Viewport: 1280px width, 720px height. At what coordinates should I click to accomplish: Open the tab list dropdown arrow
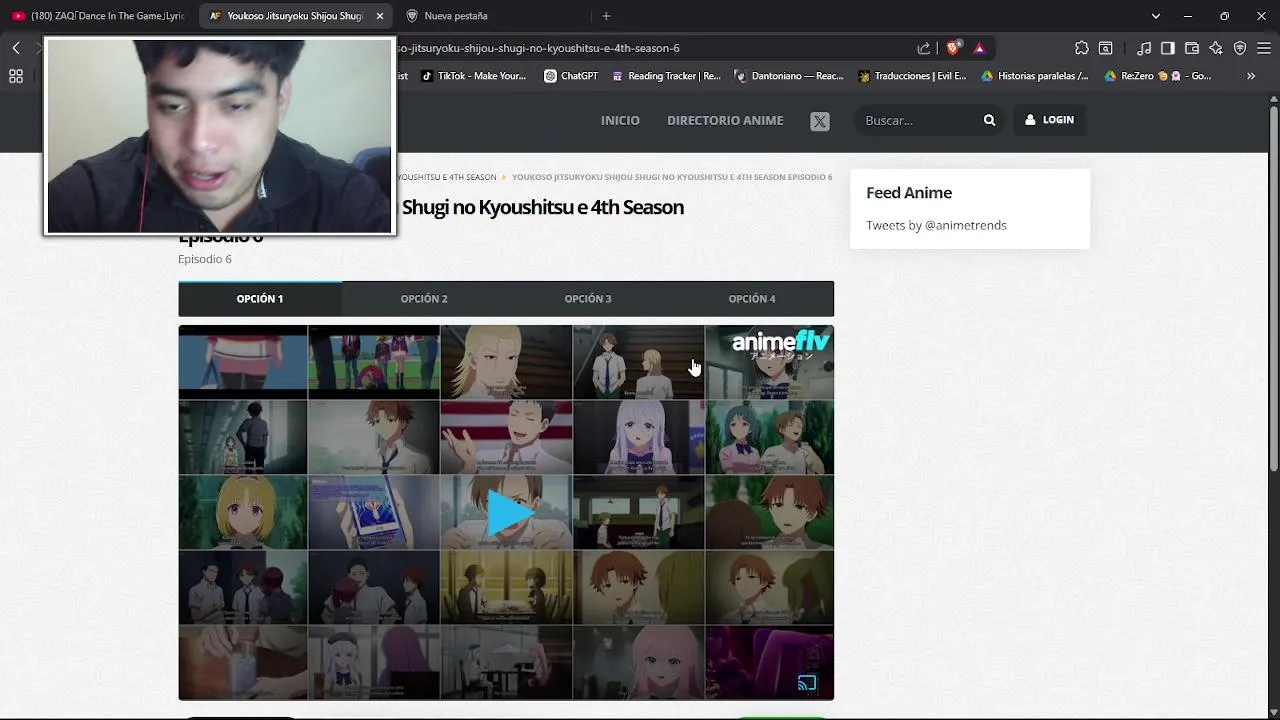click(x=1156, y=16)
